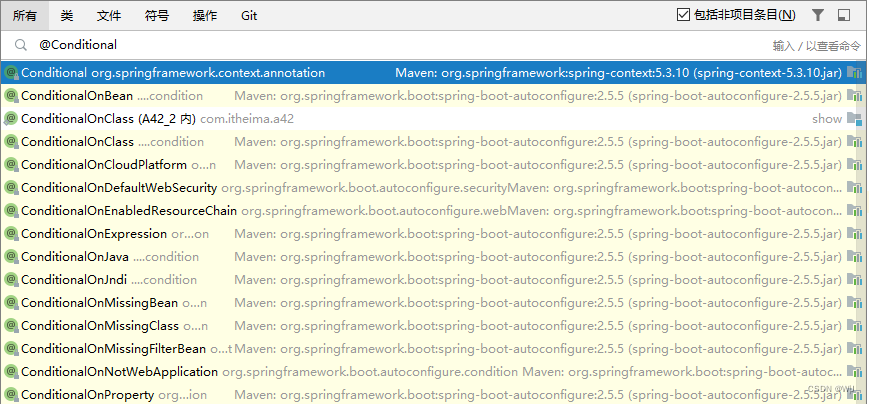Click library icon on ConditionalOnMissingFilterBean row

855,349
